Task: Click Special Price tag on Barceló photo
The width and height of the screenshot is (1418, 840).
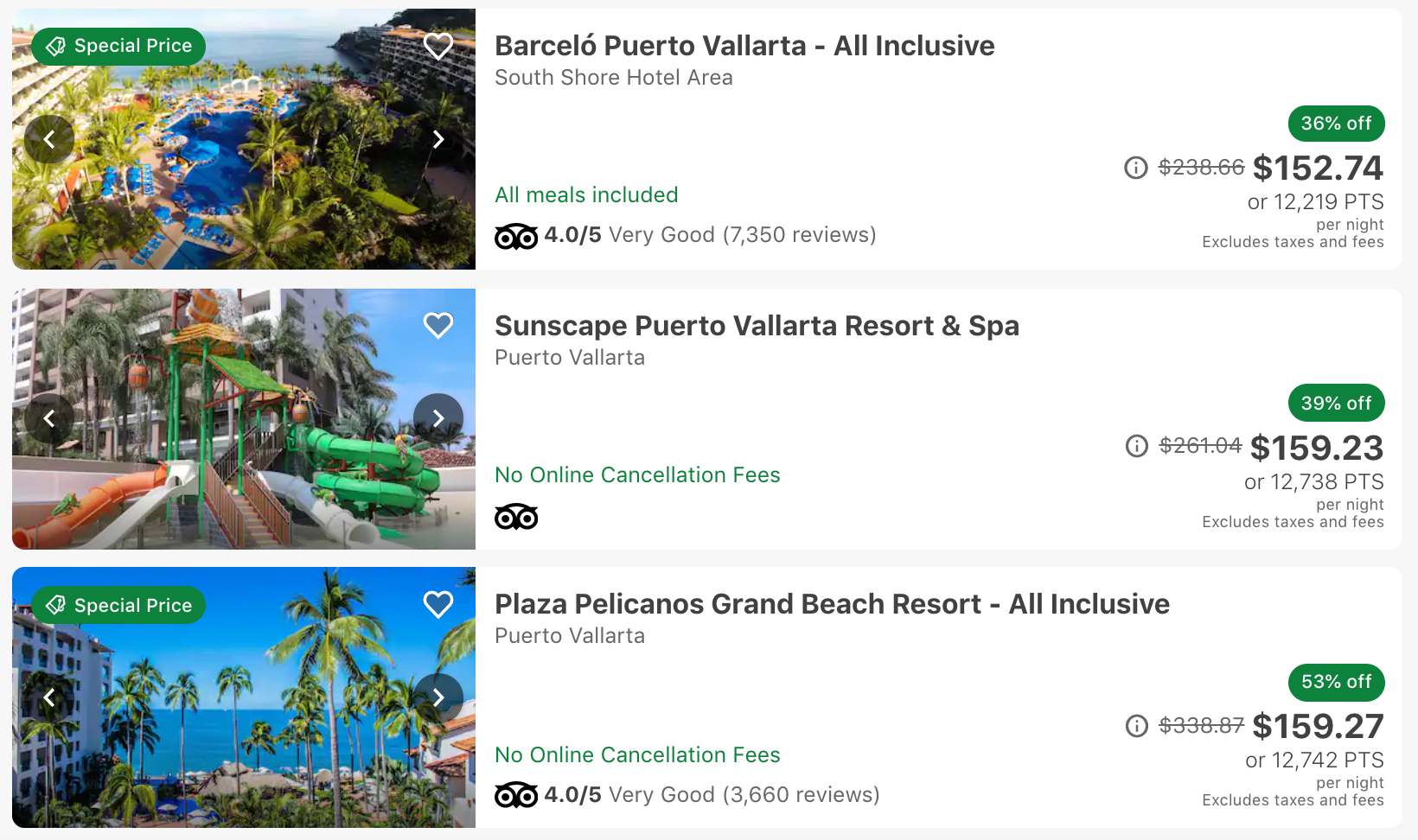Action: [x=118, y=46]
